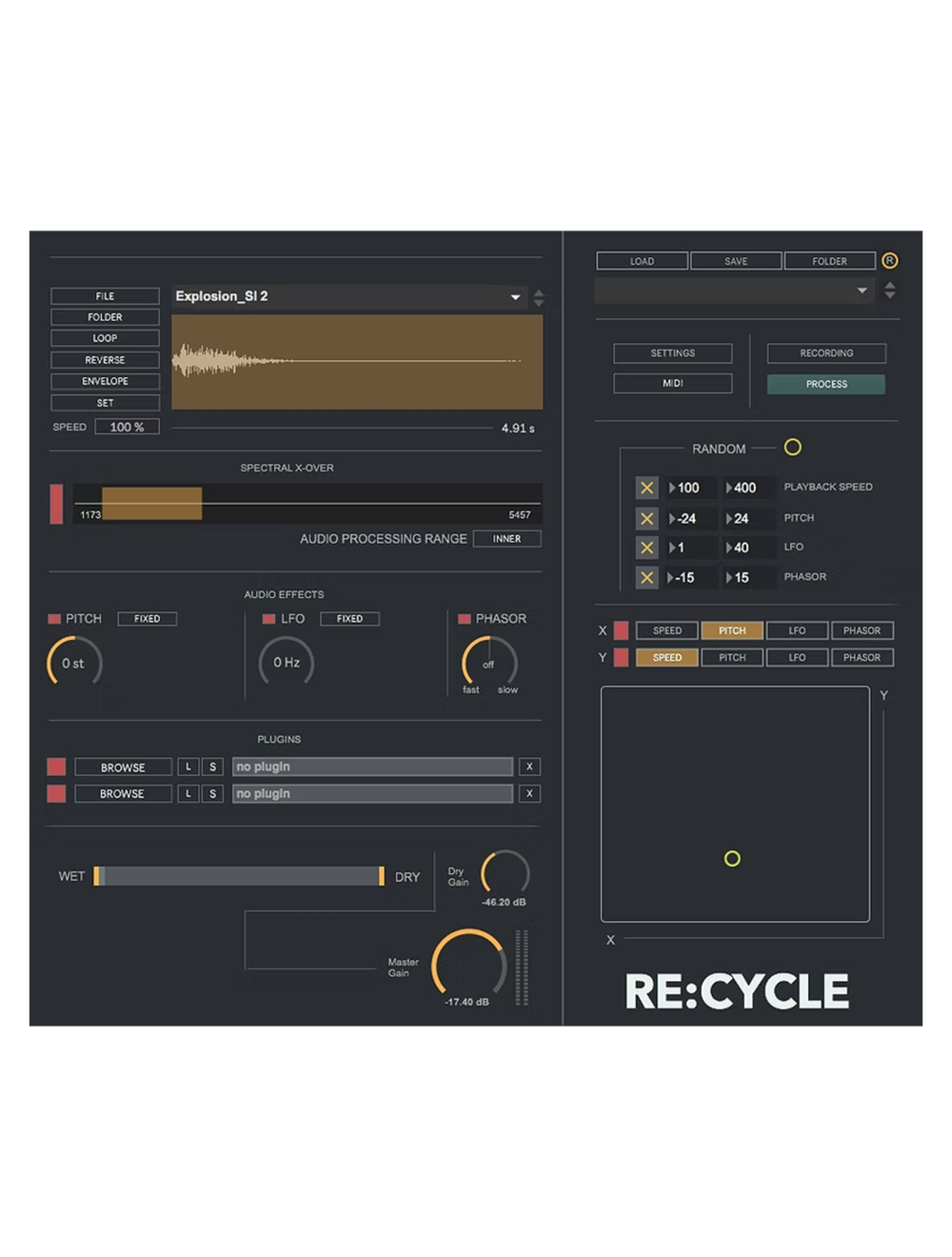Click the red enable indicator next to PHASOR

point(464,618)
